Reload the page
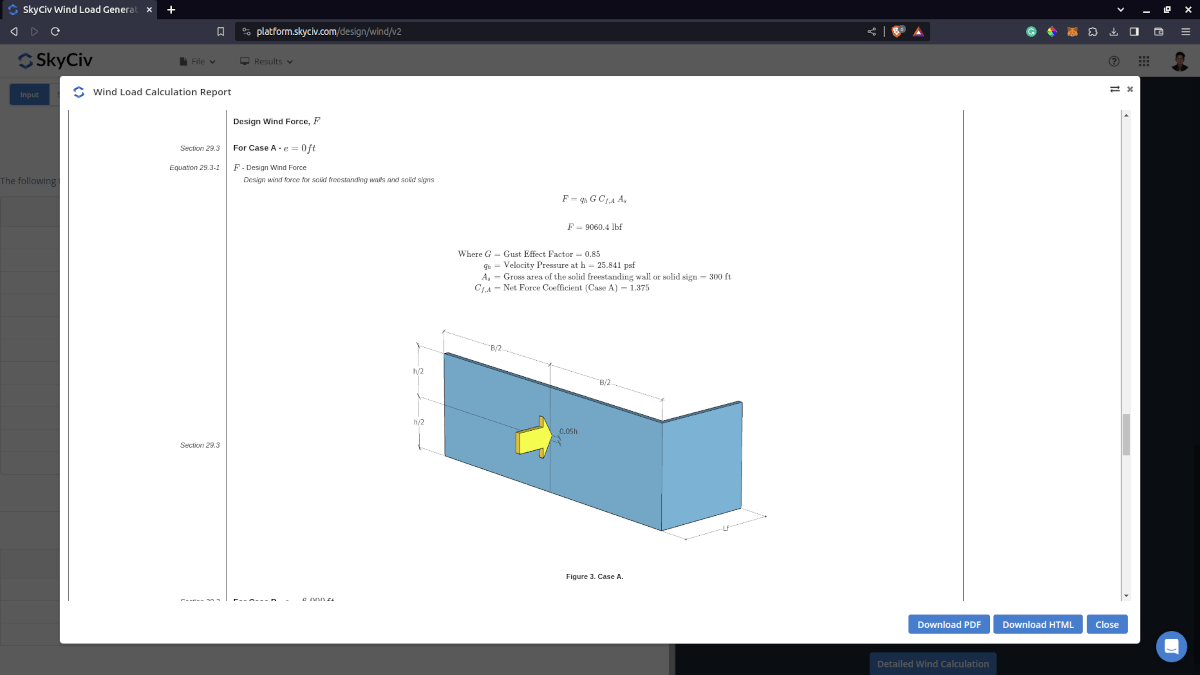The image size is (1200, 675). pos(54,31)
